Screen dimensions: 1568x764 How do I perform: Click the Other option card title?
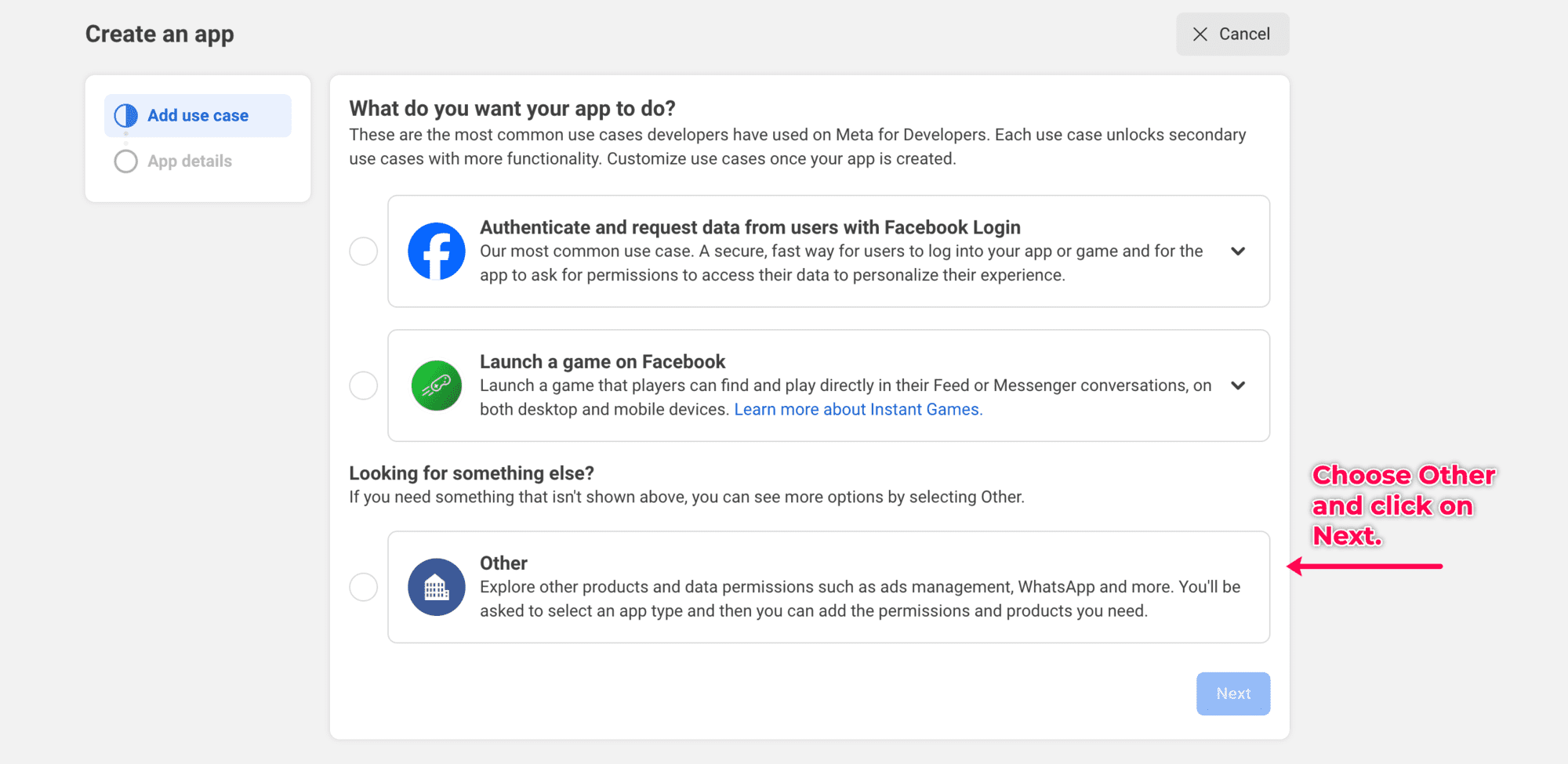[503, 563]
